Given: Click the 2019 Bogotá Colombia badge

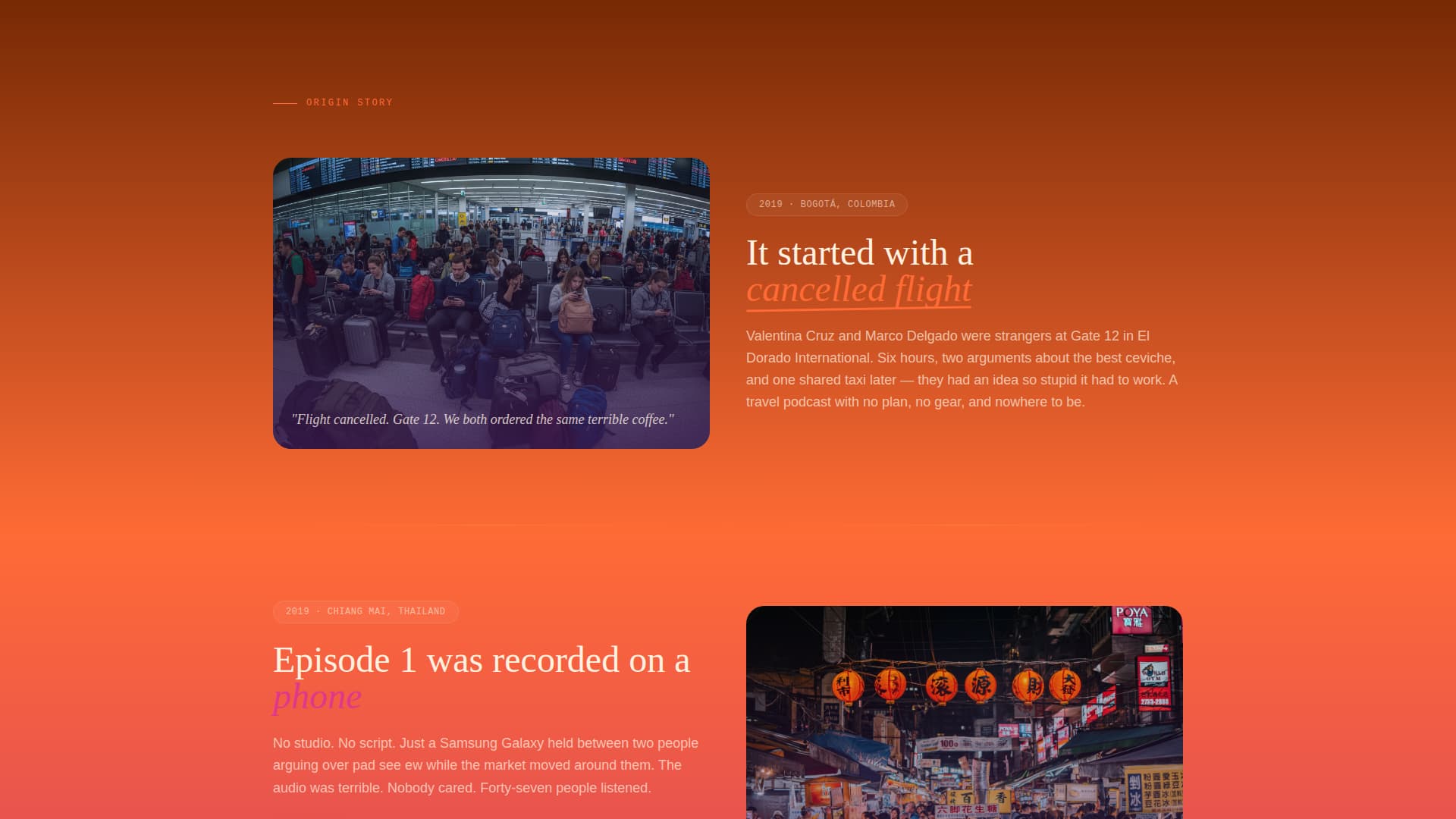Looking at the screenshot, I should [x=827, y=204].
